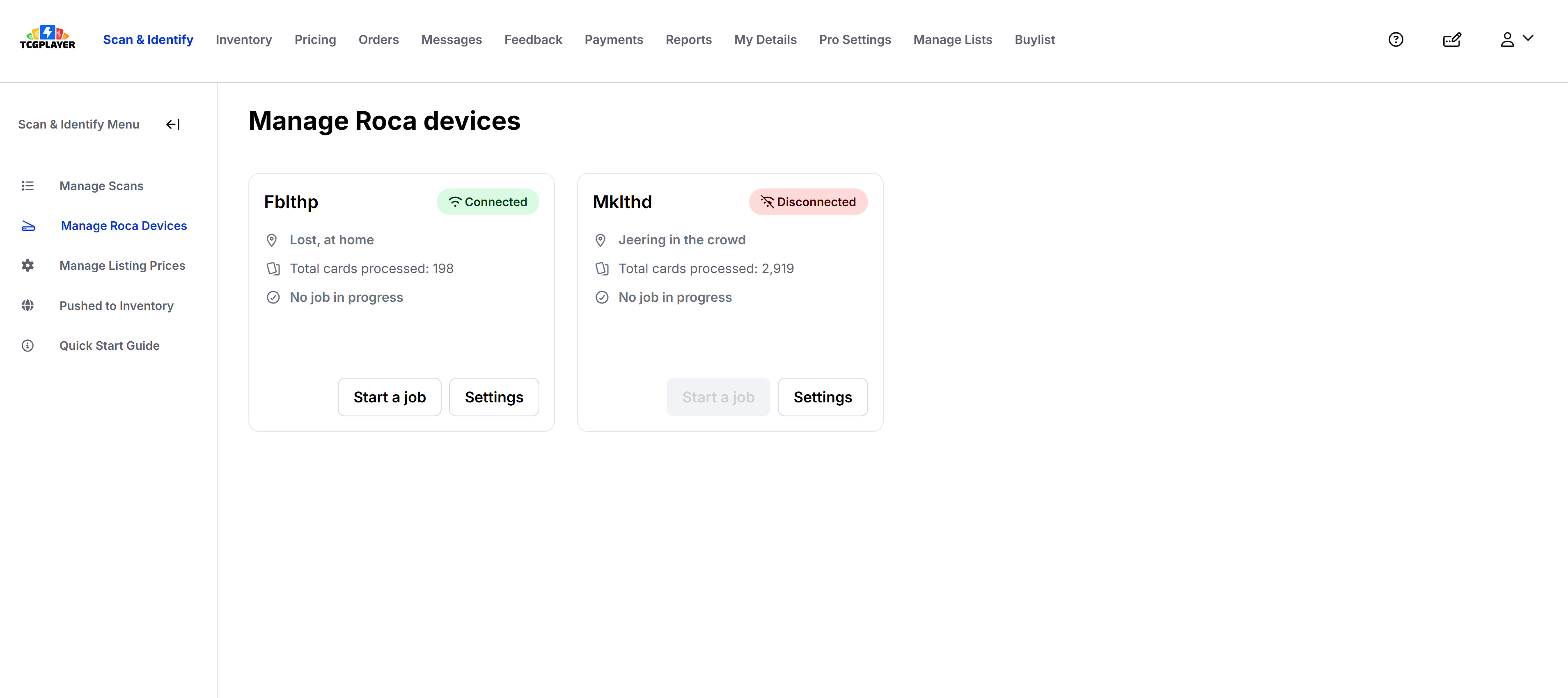Open Manage Lists
This screenshot has width=1568, height=698.
click(x=953, y=39)
